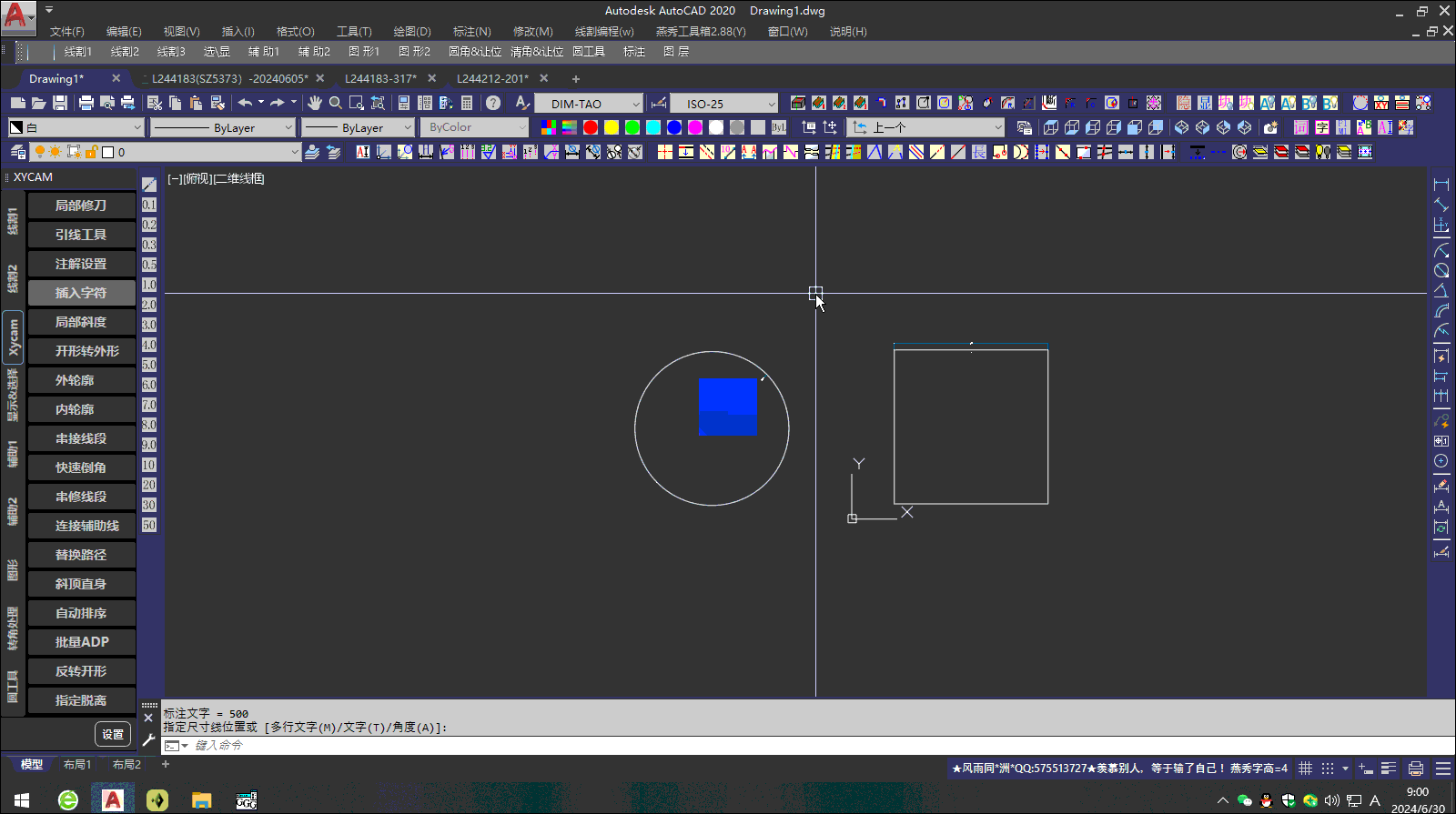Click the 快速倒角 button
The width and height of the screenshot is (1456, 814).
click(x=82, y=467)
